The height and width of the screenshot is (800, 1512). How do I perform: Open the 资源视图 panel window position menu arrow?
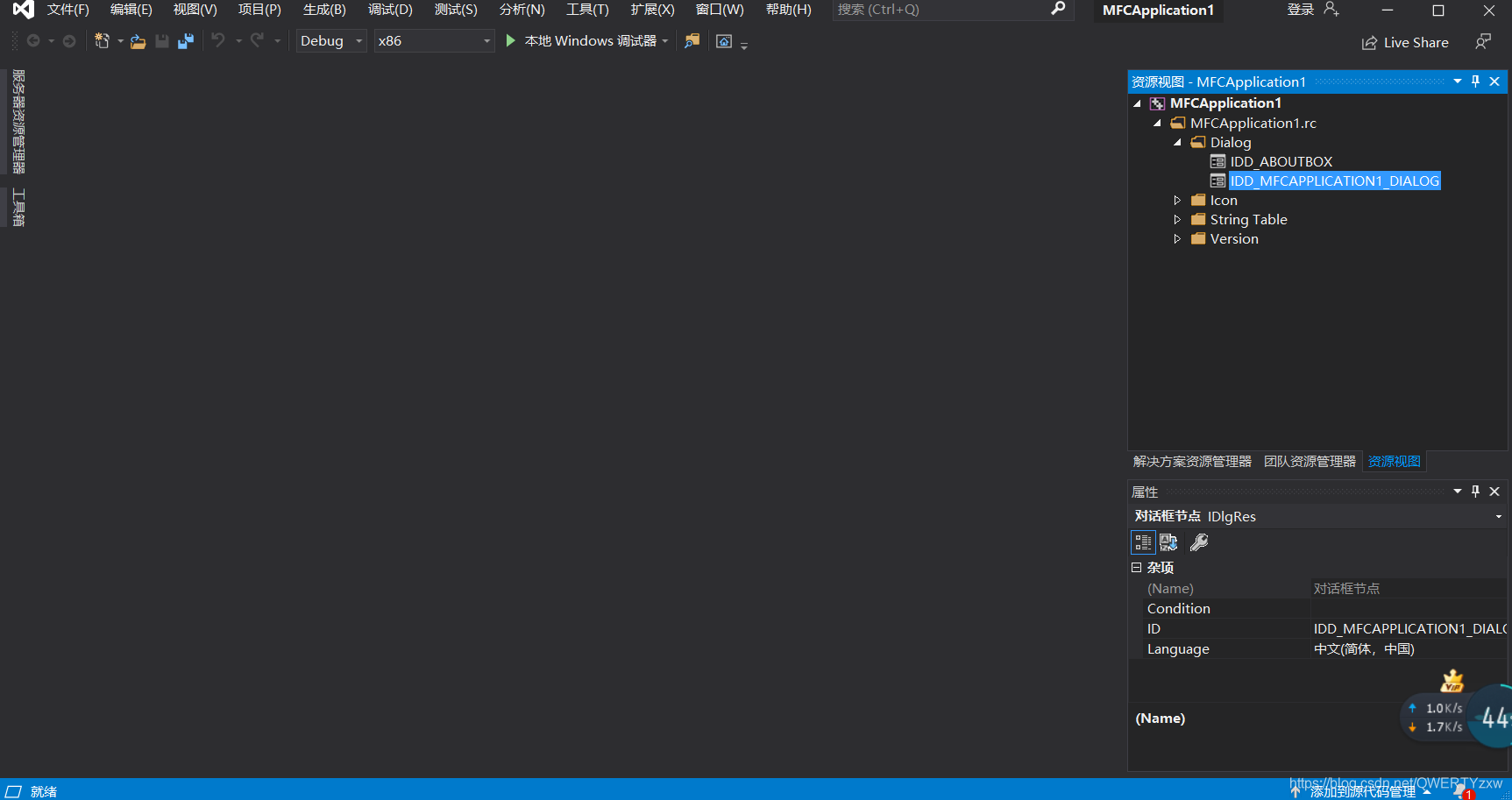click(x=1458, y=81)
